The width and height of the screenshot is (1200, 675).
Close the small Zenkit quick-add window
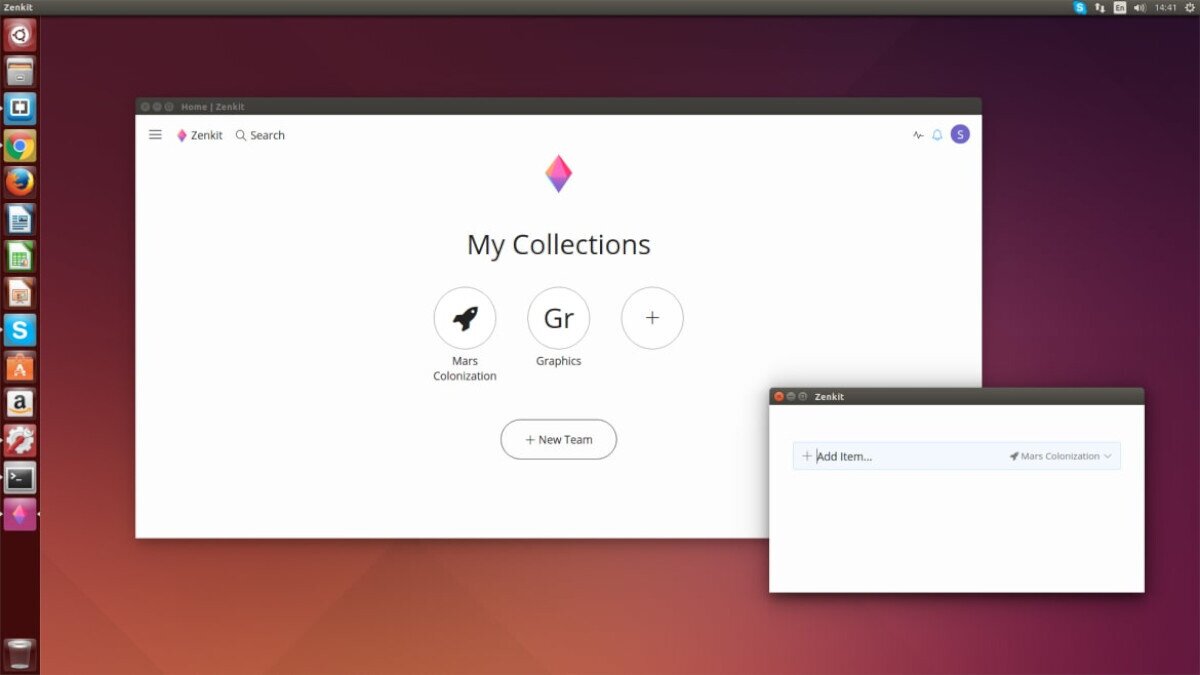pos(779,397)
